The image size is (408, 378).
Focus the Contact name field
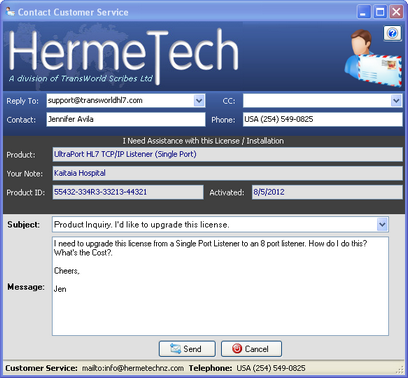[126, 119]
